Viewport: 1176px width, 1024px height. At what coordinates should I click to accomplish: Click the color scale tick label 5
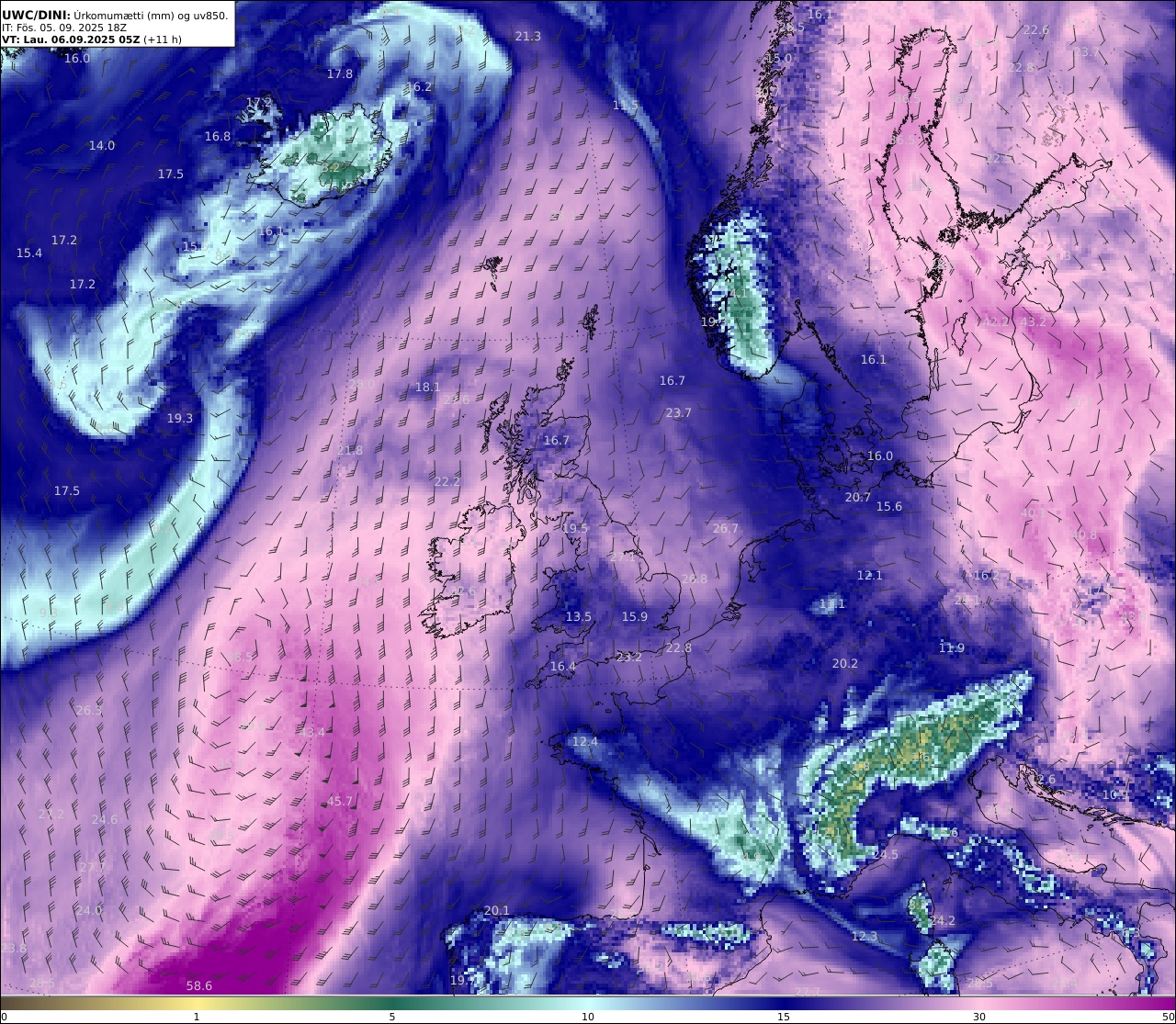coord(392,1017)
